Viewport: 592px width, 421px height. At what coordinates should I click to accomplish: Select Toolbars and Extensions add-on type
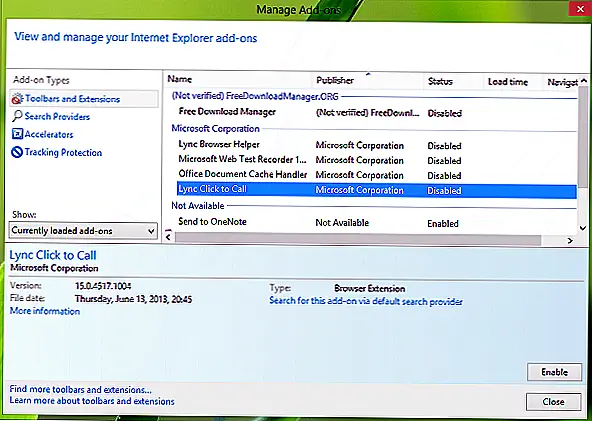[84, 99]
